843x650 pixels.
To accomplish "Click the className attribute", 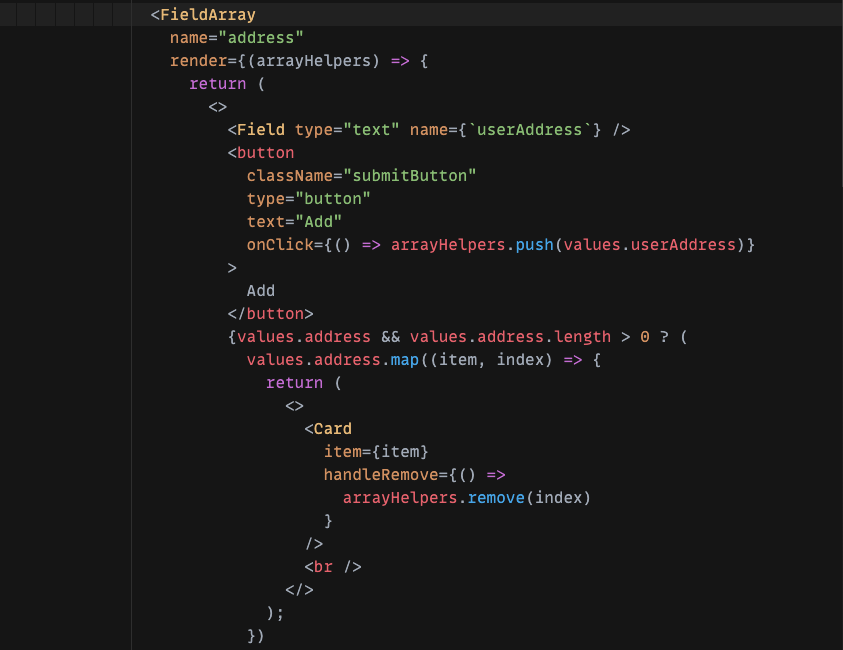I will pos(289,176).
